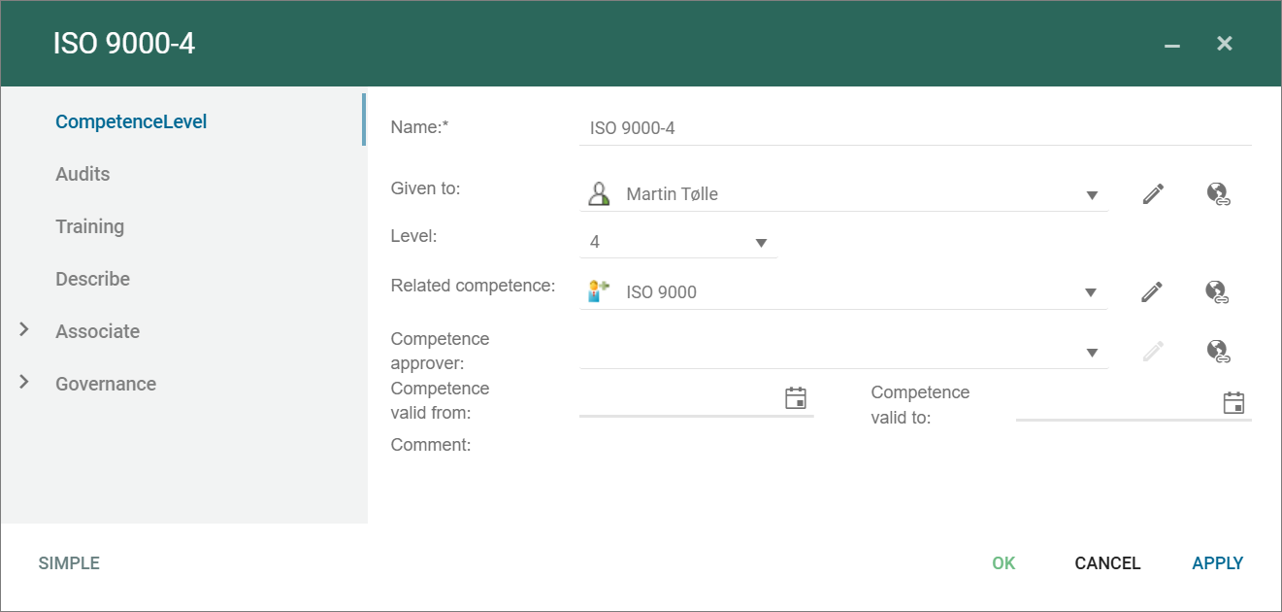Select the Describe tab
Image resolution: width=1282 pixels, height=612 pixels.
pyautogui.click(x=93, y=279)
